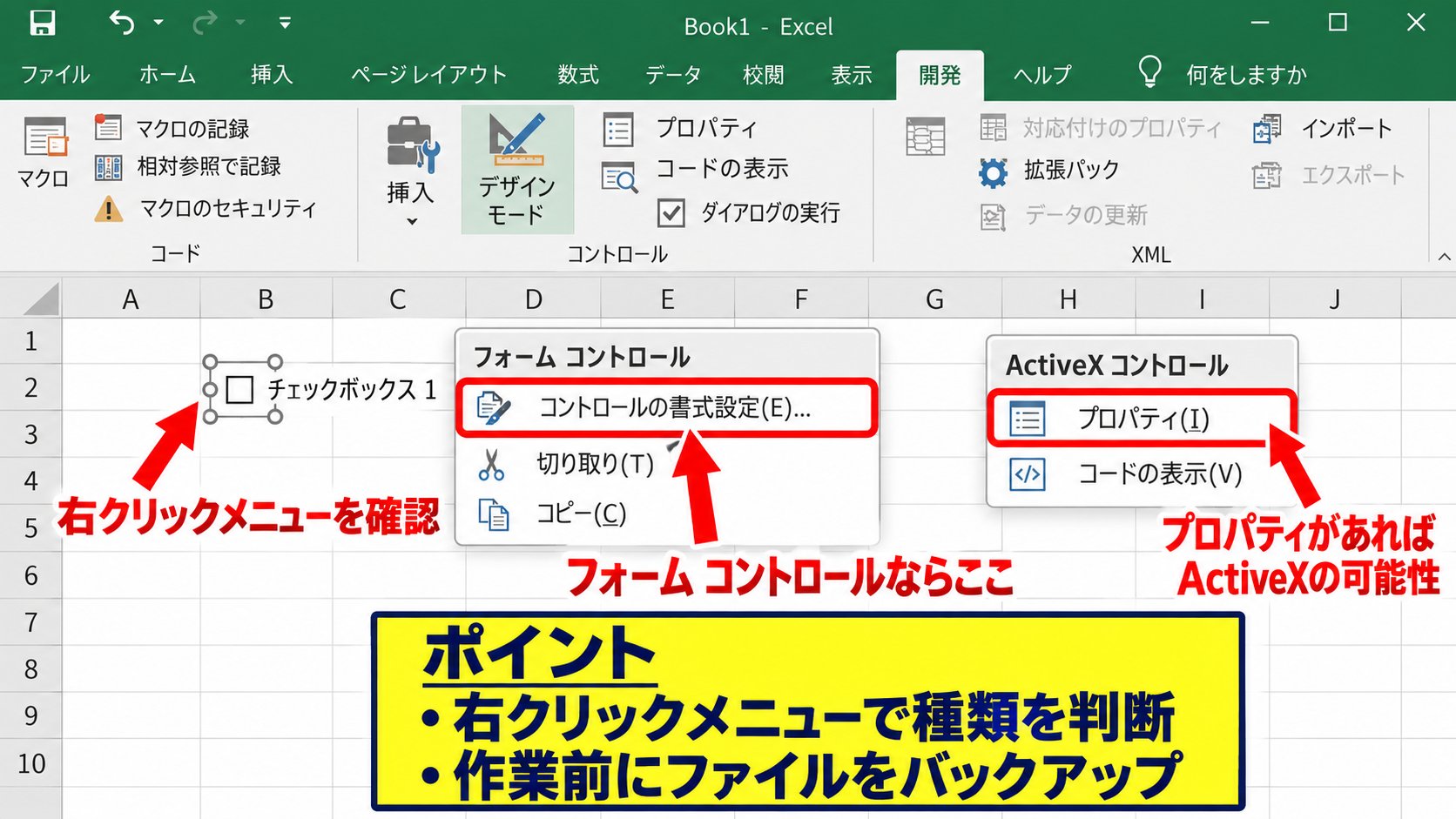Toggle 相対参照で記録 relative reference recording
Viewport: 1456px width, 819px height.
[187, 166]
